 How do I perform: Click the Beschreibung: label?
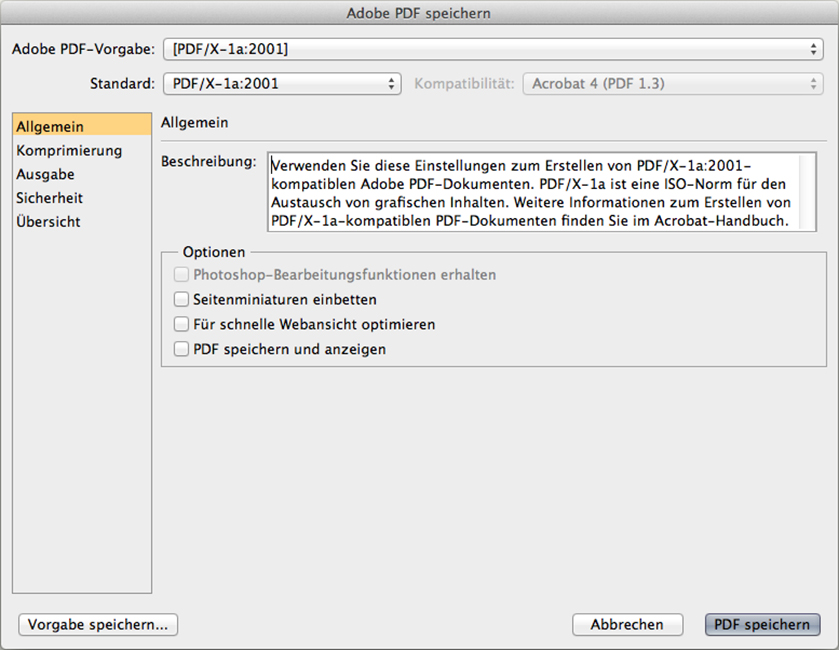click(209, 162)
